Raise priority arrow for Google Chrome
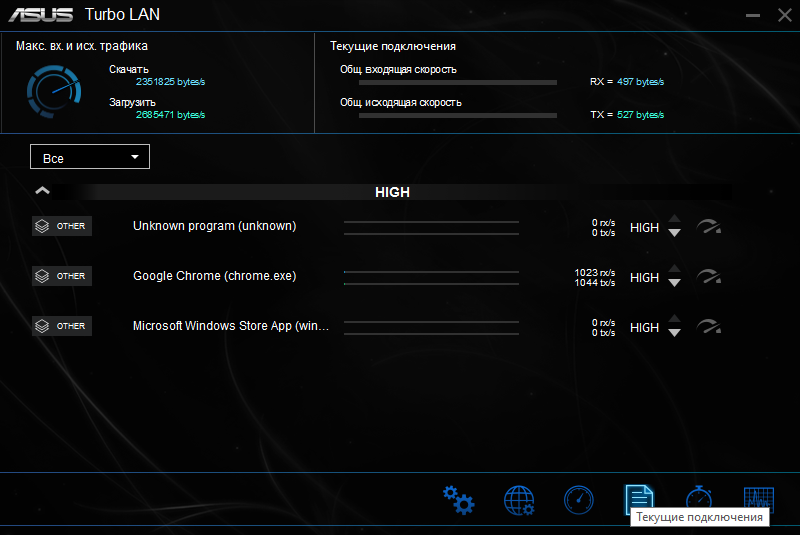 tap(674, 269)
